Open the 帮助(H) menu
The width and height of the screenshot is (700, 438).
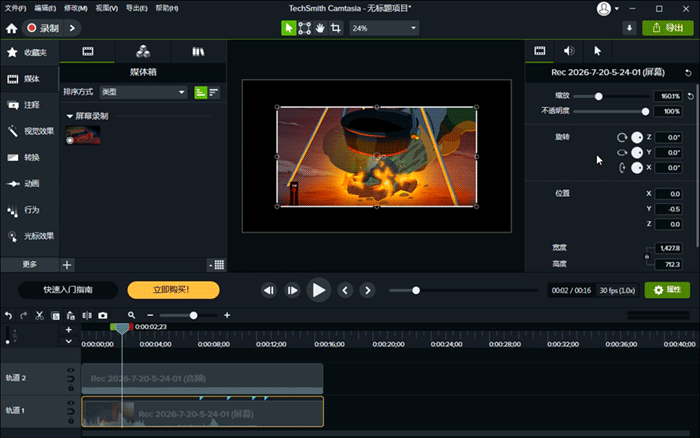(167, 8)
